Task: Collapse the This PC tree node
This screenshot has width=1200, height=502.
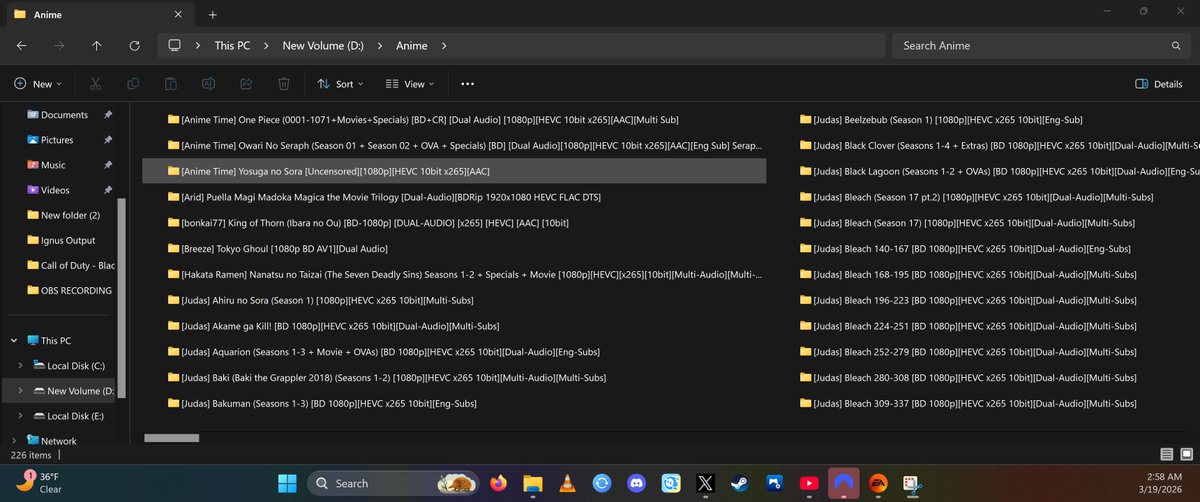Action: pos(13,341)
